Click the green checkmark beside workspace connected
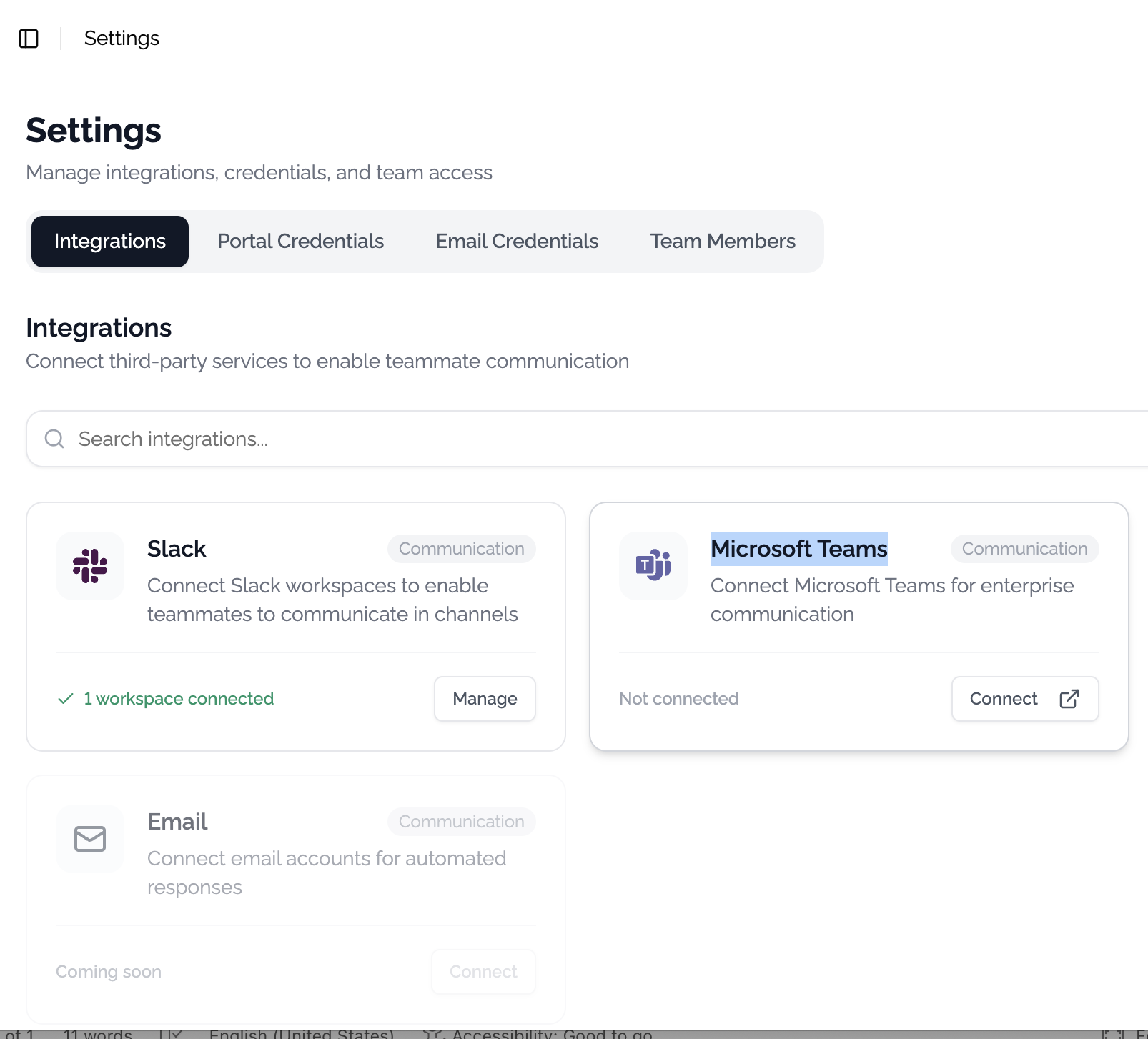This screenshot has width=1148, height=1039. tap(64, 698)
